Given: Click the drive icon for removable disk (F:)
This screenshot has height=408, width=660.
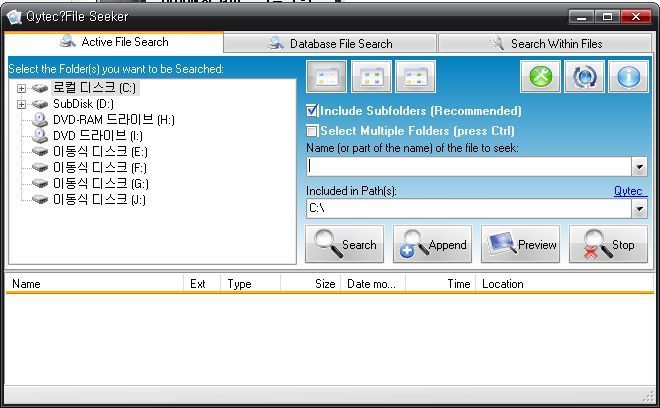Looking at the screenshot, I should pyautogui.click(x=40, y=168).
